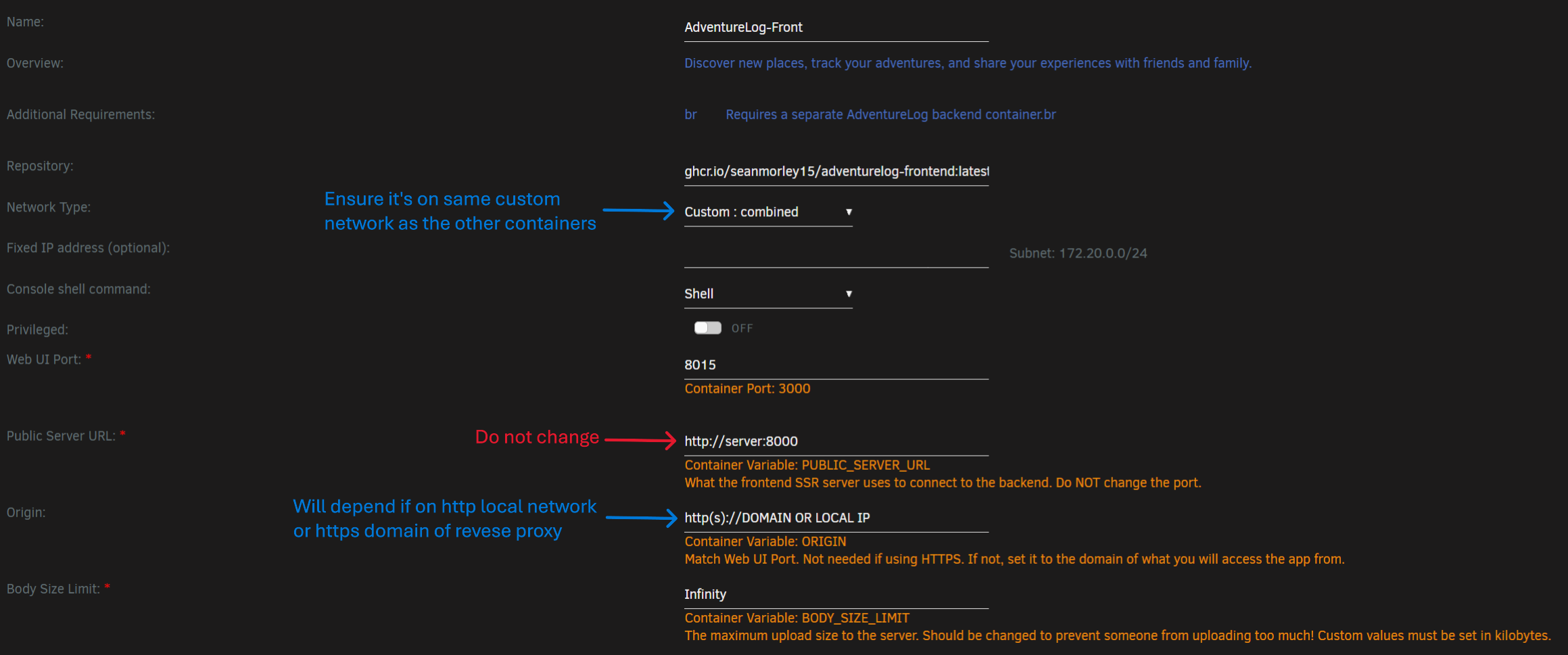Click the Container Variable: PUBLIC_SERVER_URL text
The image size is (1568, 655).
(x=807, y=465)
